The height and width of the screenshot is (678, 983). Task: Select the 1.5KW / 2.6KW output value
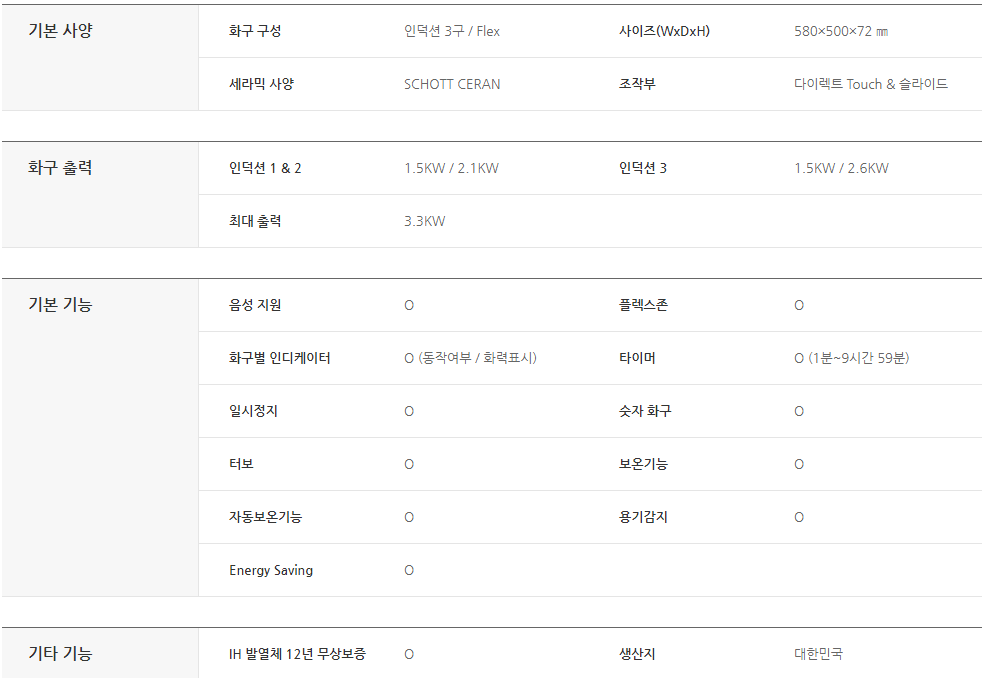click(x=841, y=168)
